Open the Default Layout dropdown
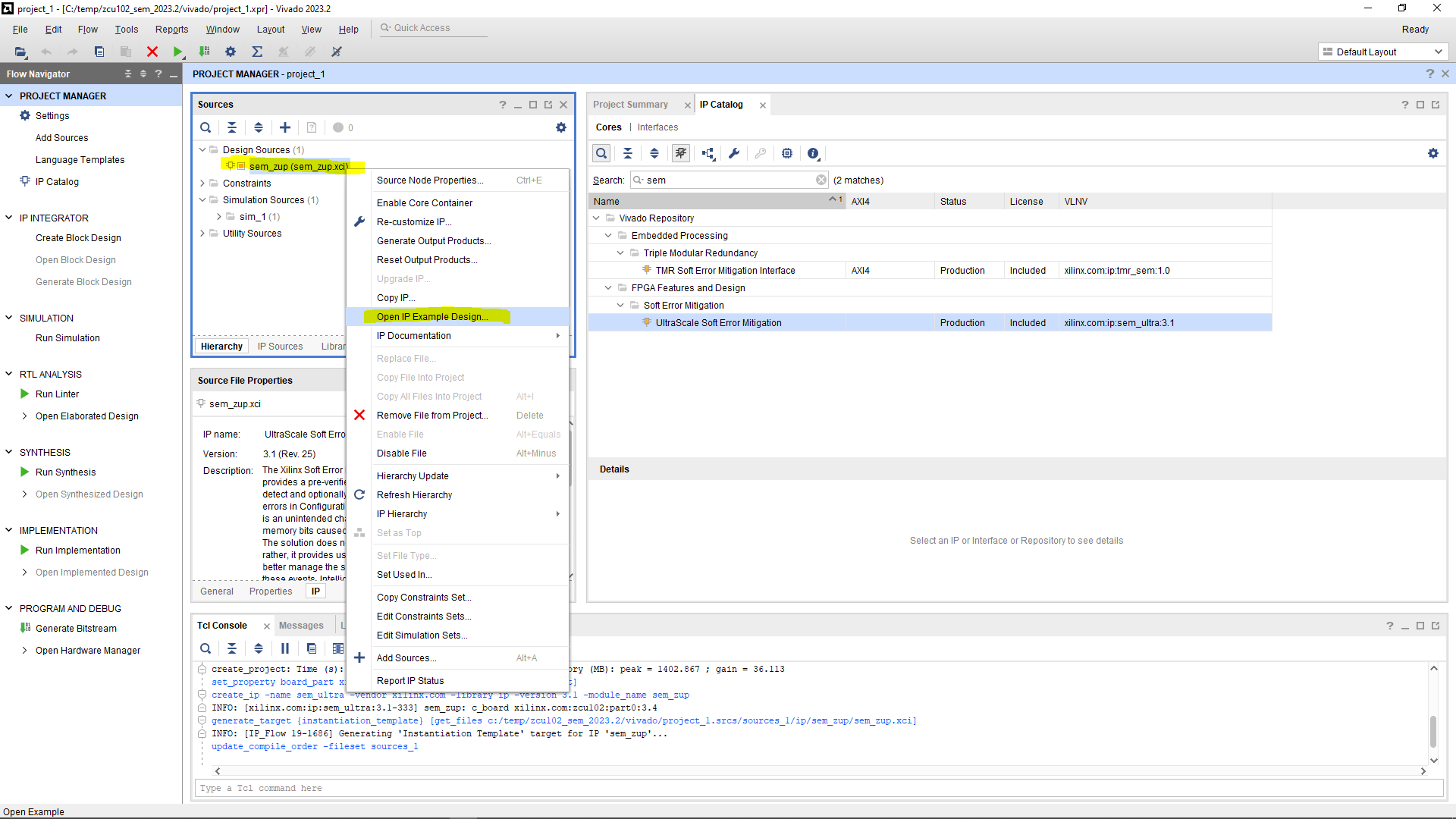The width and height of the screenshot is (1456, 819). [x=1382, y=52]
